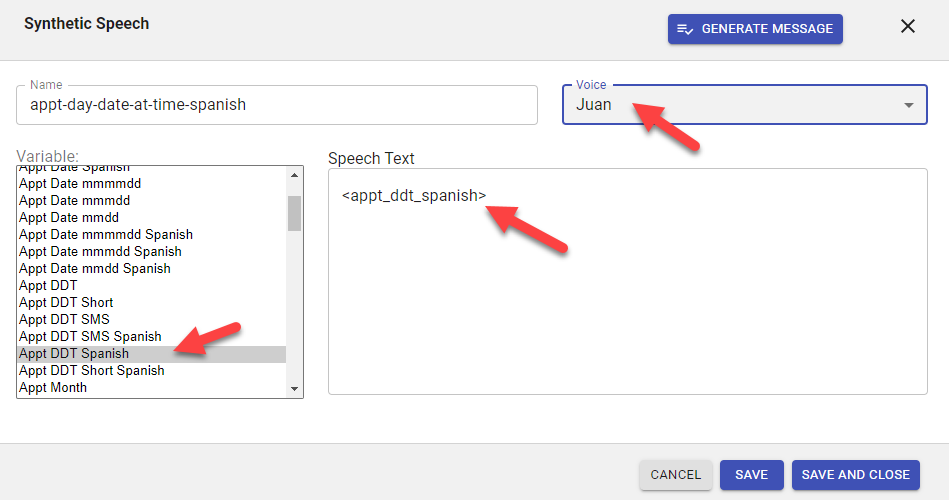Select Appt Date mmmmdd Spanish variable
949x500 pixels.
click(x=106, y=234)
